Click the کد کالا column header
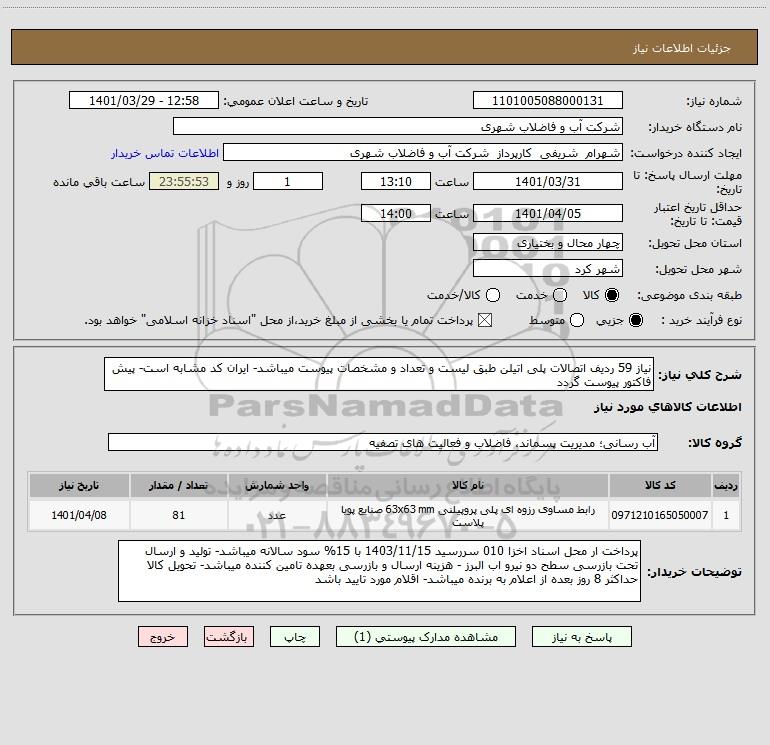770x745 pixels. pos(660,486)
